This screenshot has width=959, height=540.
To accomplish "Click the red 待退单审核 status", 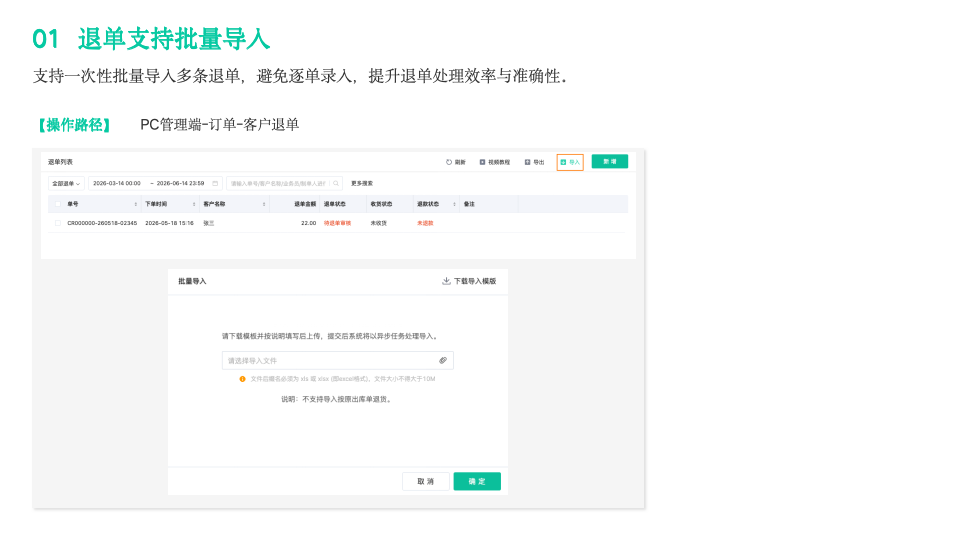I will 338,223.
